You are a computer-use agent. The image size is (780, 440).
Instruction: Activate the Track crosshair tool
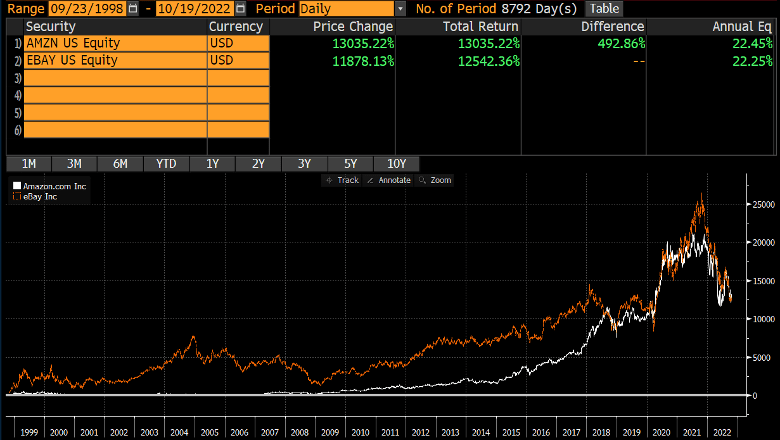[x=341, y=180]
